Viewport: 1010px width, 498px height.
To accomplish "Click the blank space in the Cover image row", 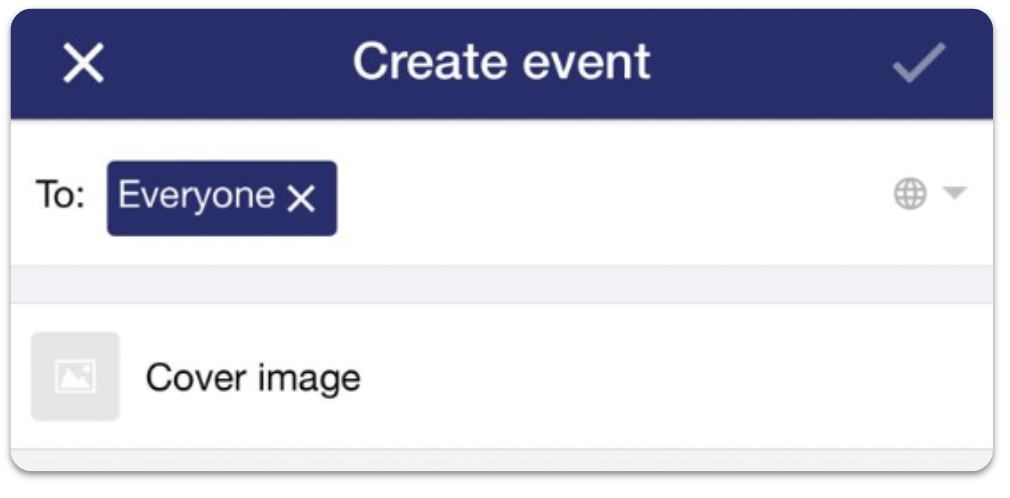I will [x=676, y=376].
